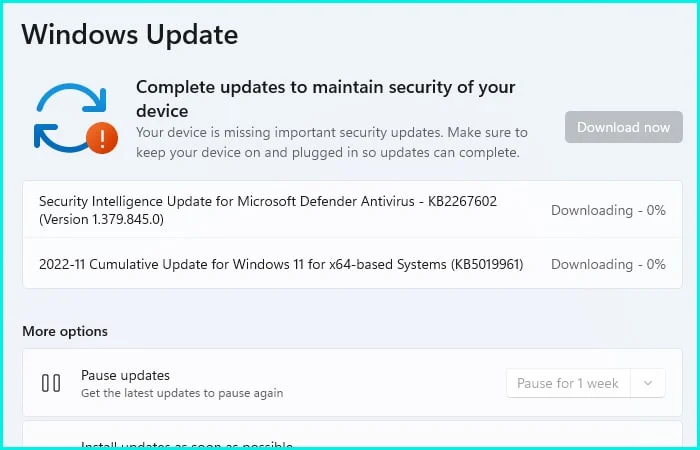Click the pause icon beside Pause updates

pyautogui.click(x=51, y=383)
